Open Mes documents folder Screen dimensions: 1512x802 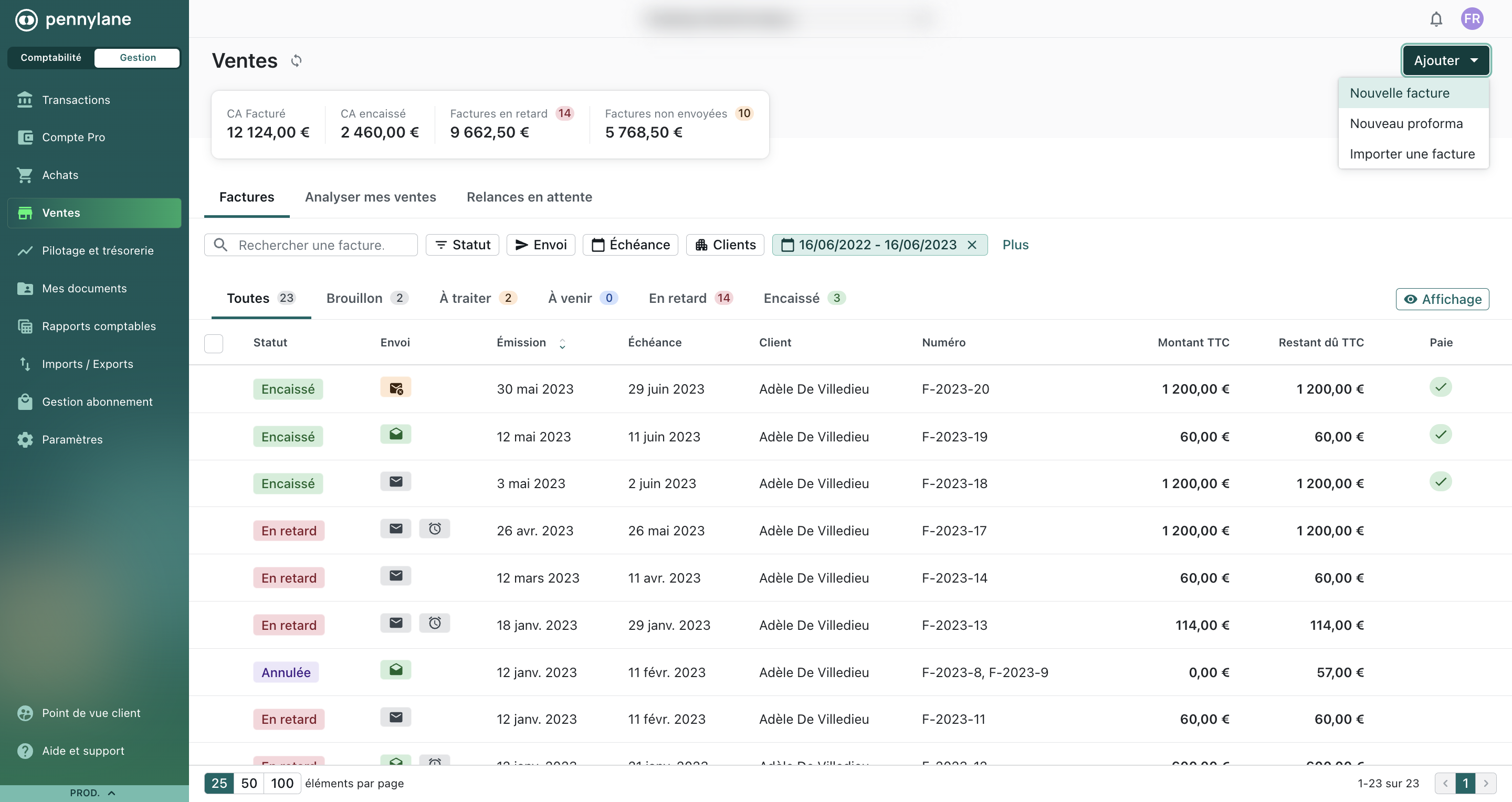point(94,288)
